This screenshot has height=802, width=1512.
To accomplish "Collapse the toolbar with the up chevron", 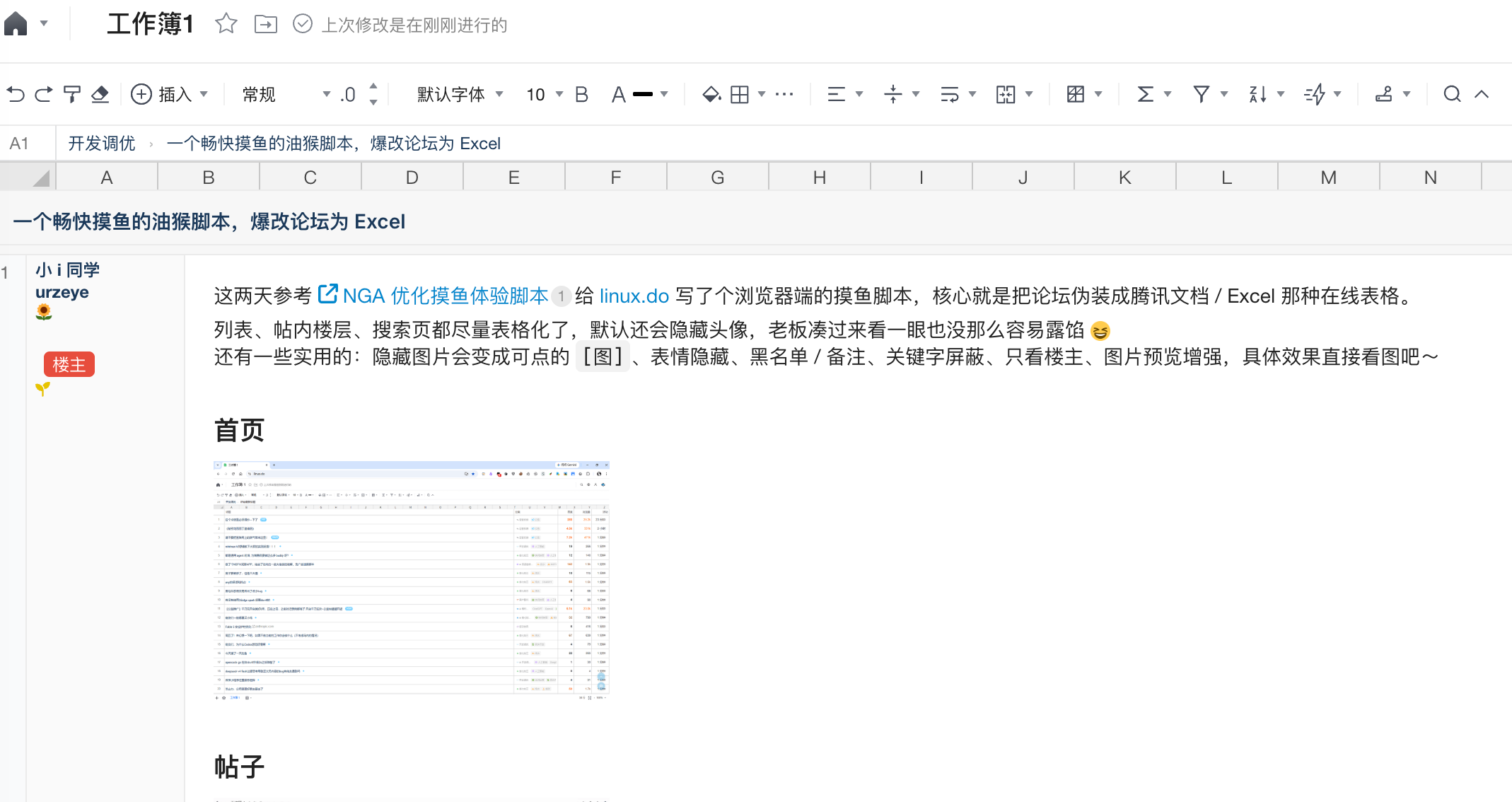I will (x=1482, y=94).
